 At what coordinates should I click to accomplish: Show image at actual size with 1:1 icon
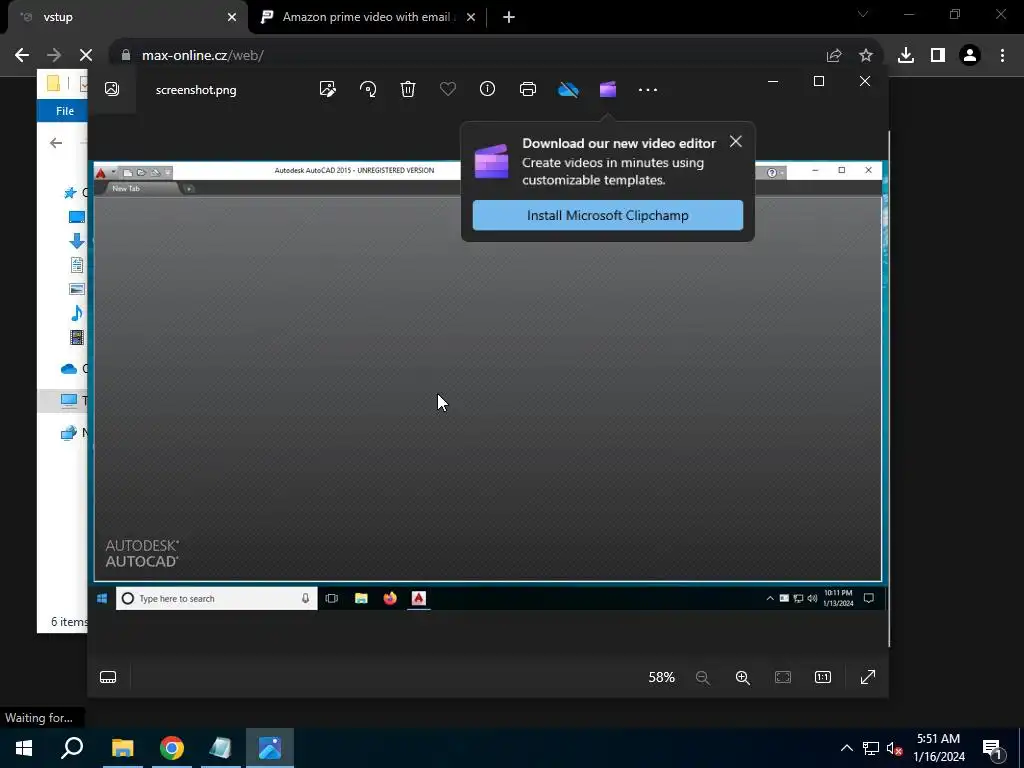tap(823, 677)
